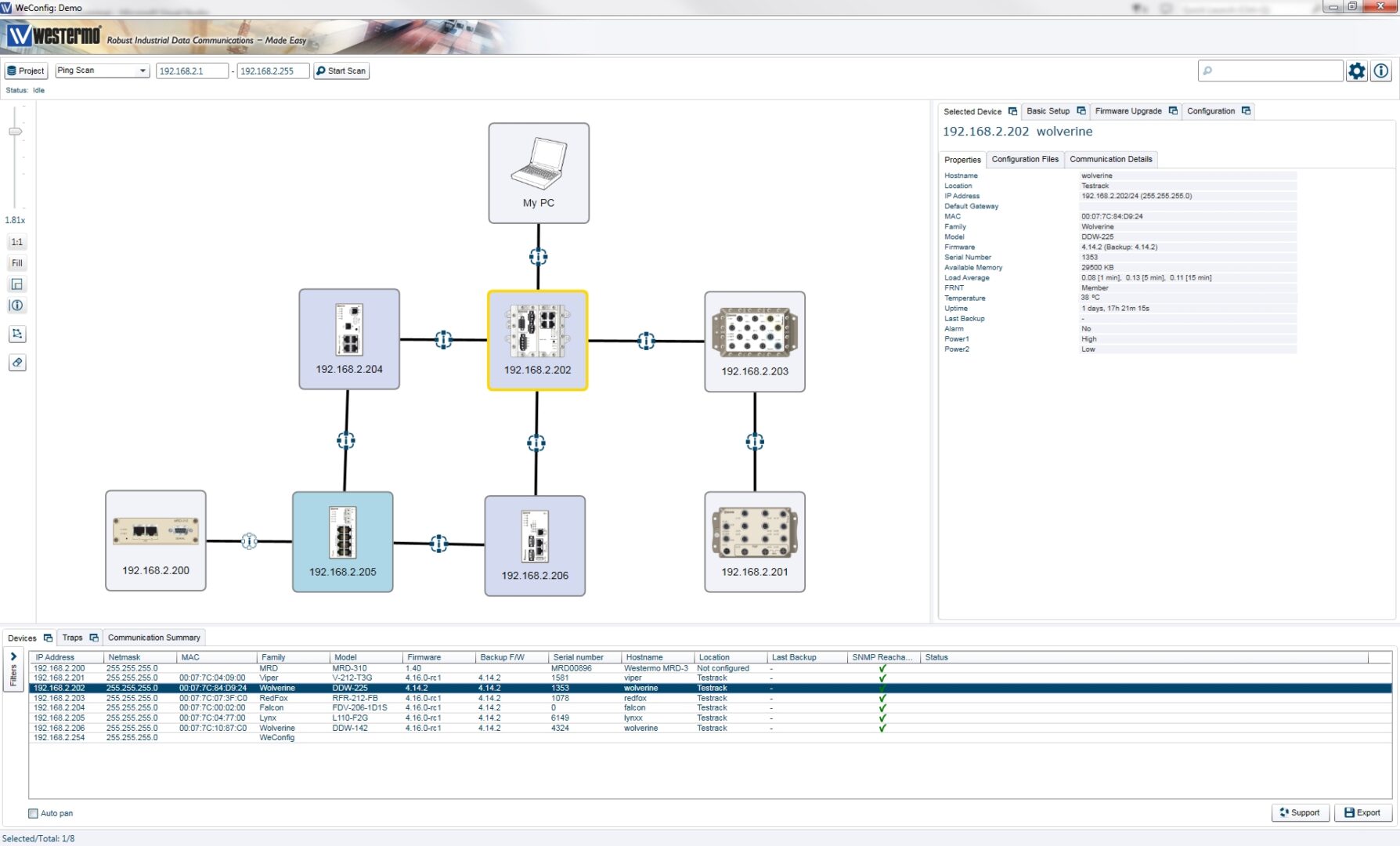Click the search input field
1400x846 pixels.
coord(1271,70)
